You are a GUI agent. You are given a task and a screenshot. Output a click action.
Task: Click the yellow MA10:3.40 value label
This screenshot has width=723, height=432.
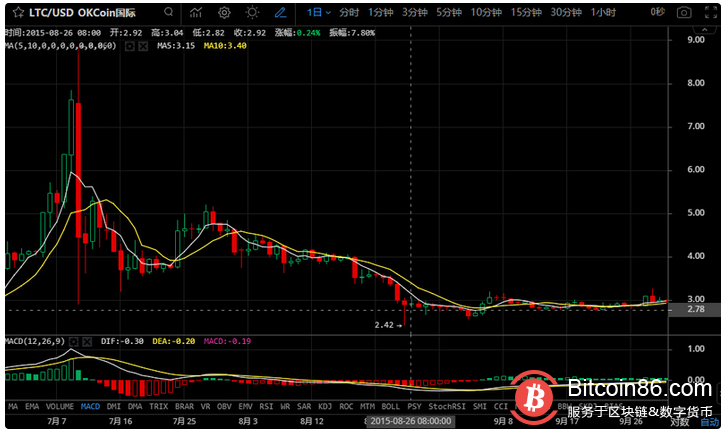coord(225,46)
